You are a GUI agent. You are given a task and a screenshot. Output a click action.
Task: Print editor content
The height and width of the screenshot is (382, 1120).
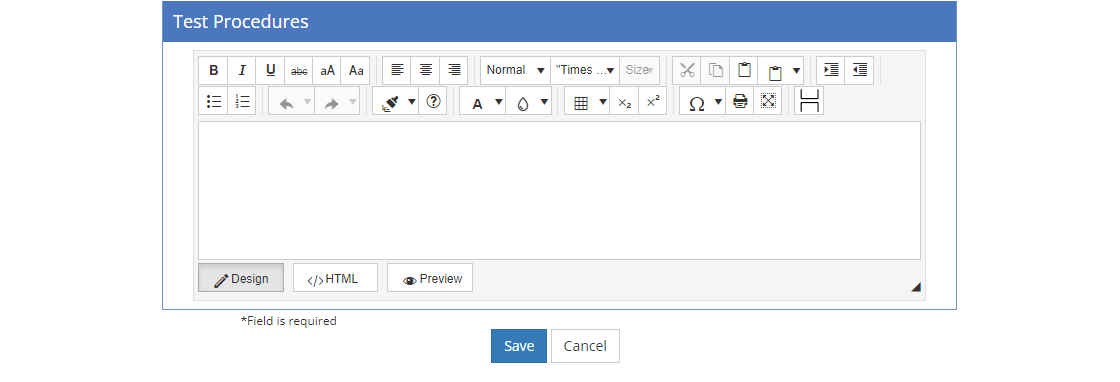740,101
